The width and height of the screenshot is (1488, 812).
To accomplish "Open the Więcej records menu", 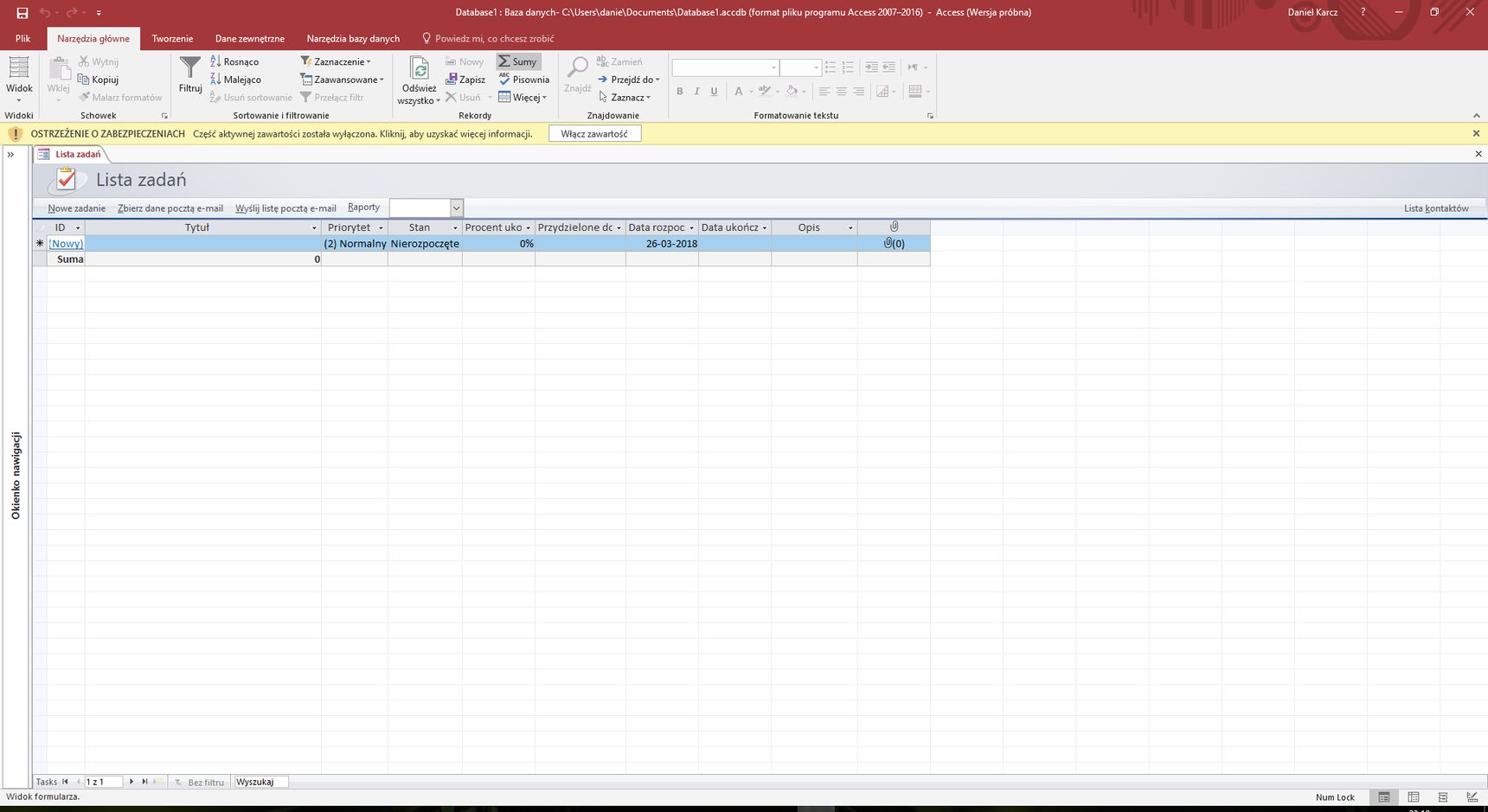I will pyautogui.click(x=523, y=97).
